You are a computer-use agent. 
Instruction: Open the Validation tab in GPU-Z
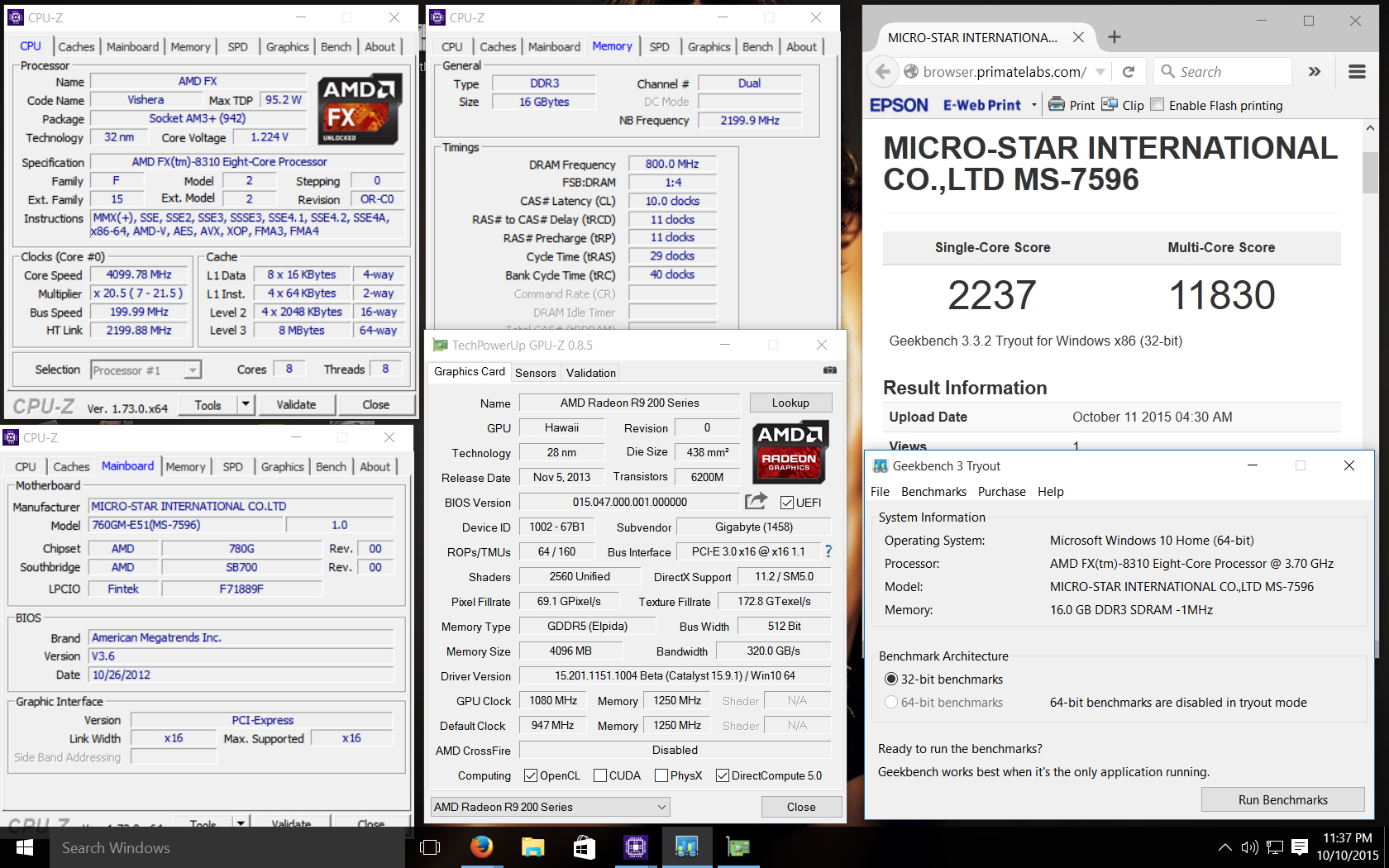(590, 373)
